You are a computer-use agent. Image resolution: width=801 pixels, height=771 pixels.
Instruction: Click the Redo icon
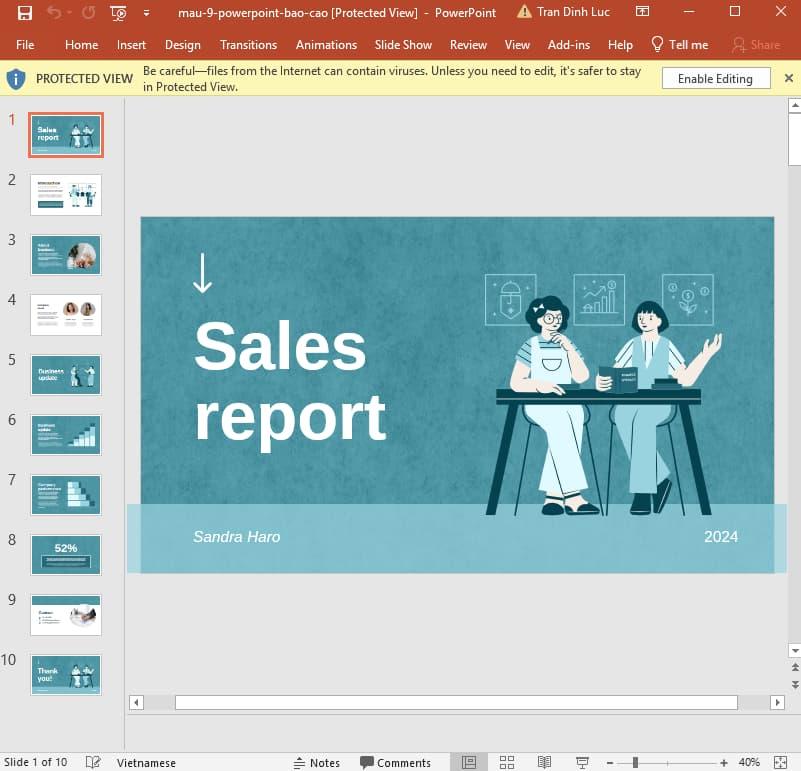point(88,12)
